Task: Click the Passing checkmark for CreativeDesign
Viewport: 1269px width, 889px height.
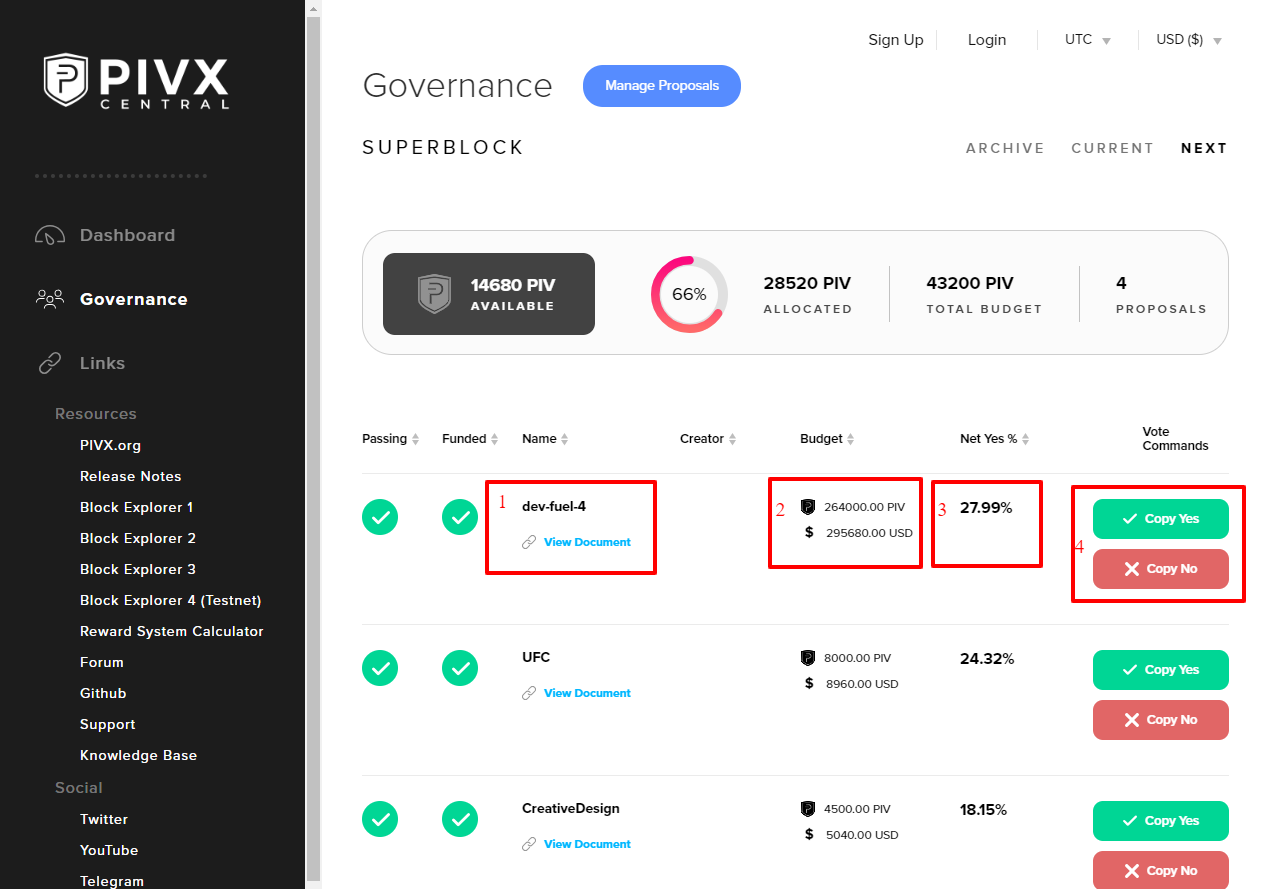Action: coord(380,819)
